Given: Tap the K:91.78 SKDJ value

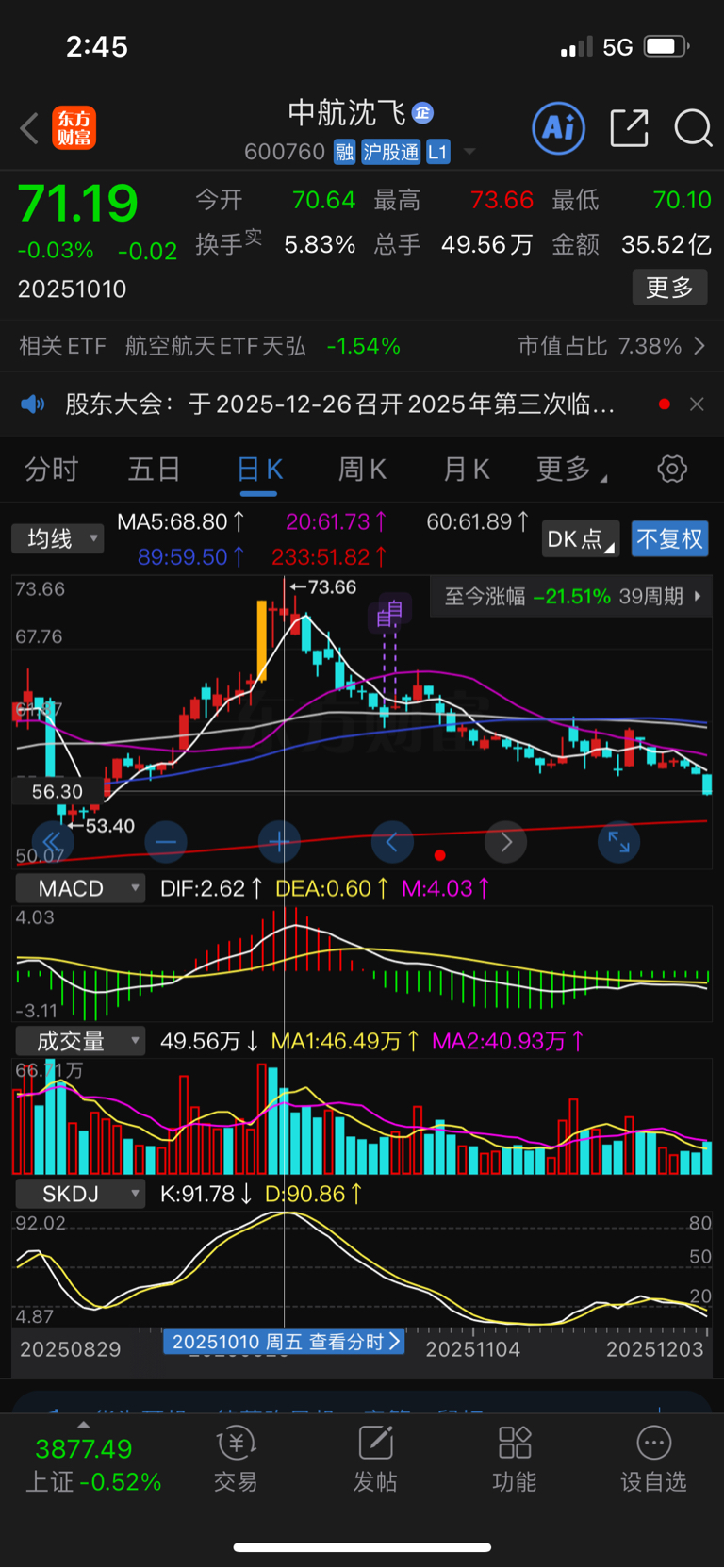Looking at the screenshot, I should pyautogui.click(x=206, y=1194).
